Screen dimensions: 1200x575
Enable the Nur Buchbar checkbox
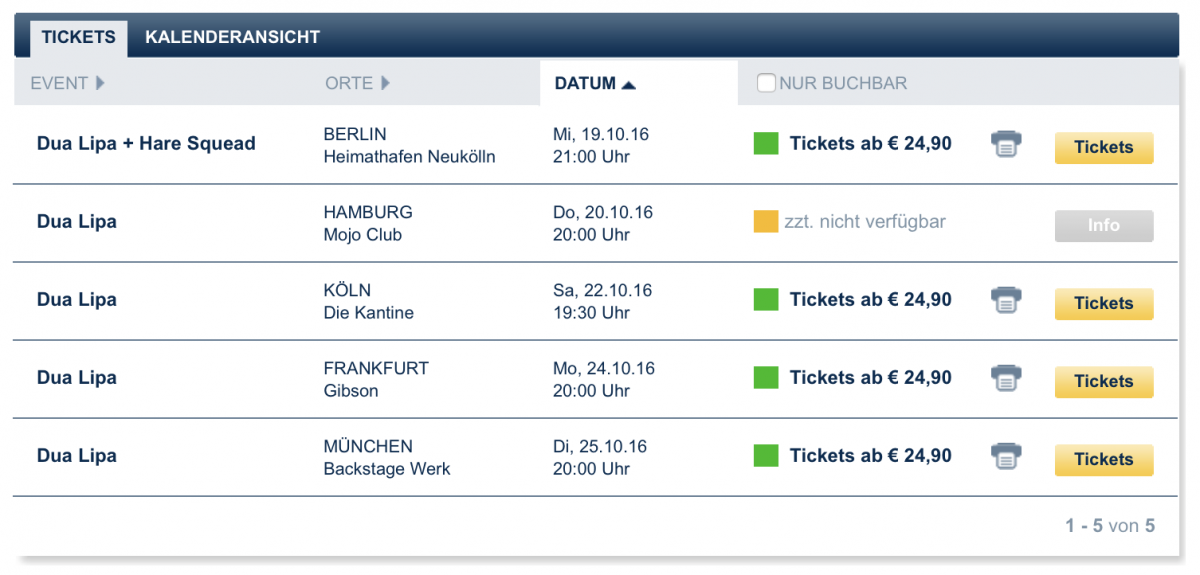tap(766, 84)
